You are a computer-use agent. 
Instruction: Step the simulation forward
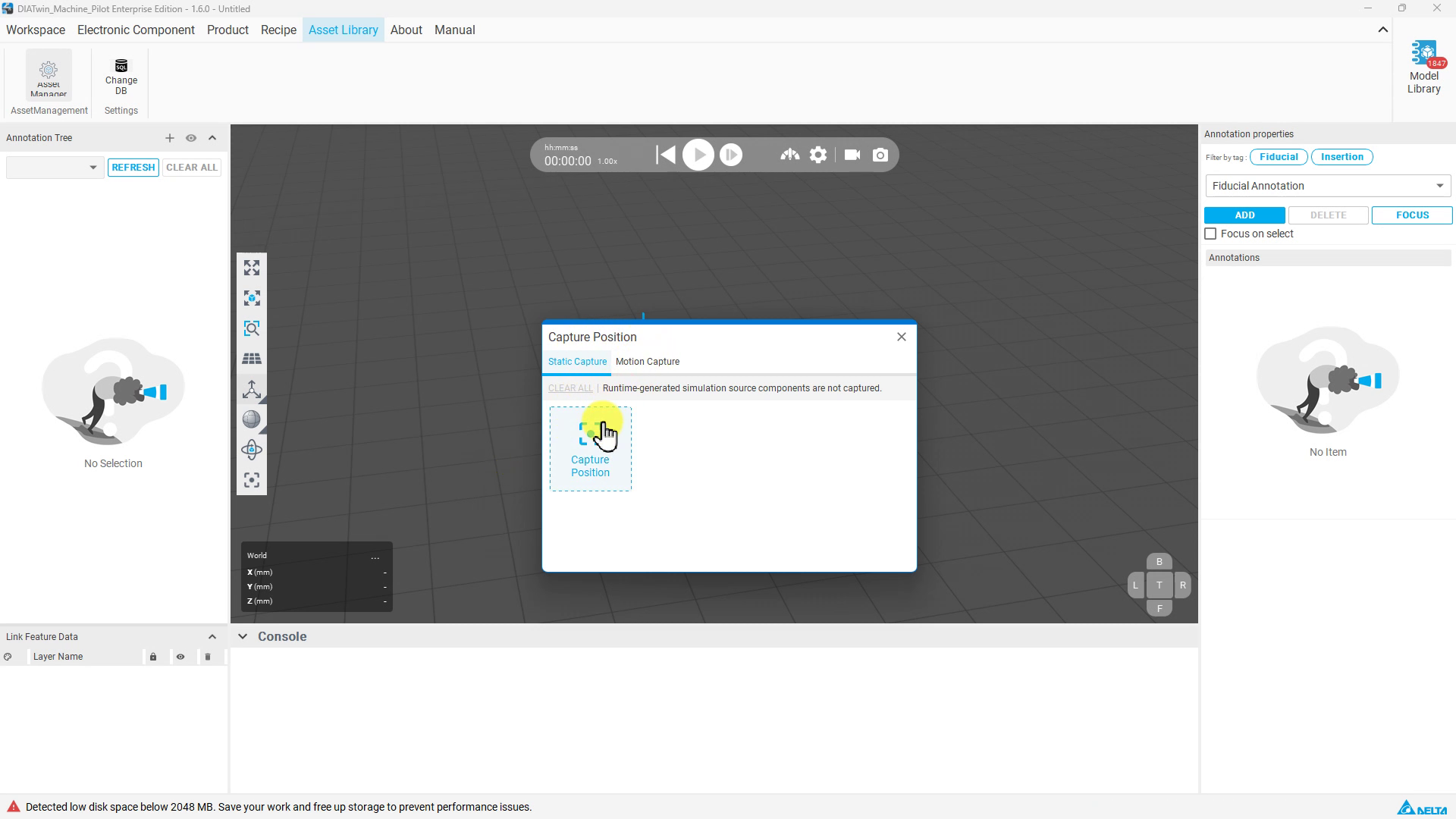pos(731,155)
